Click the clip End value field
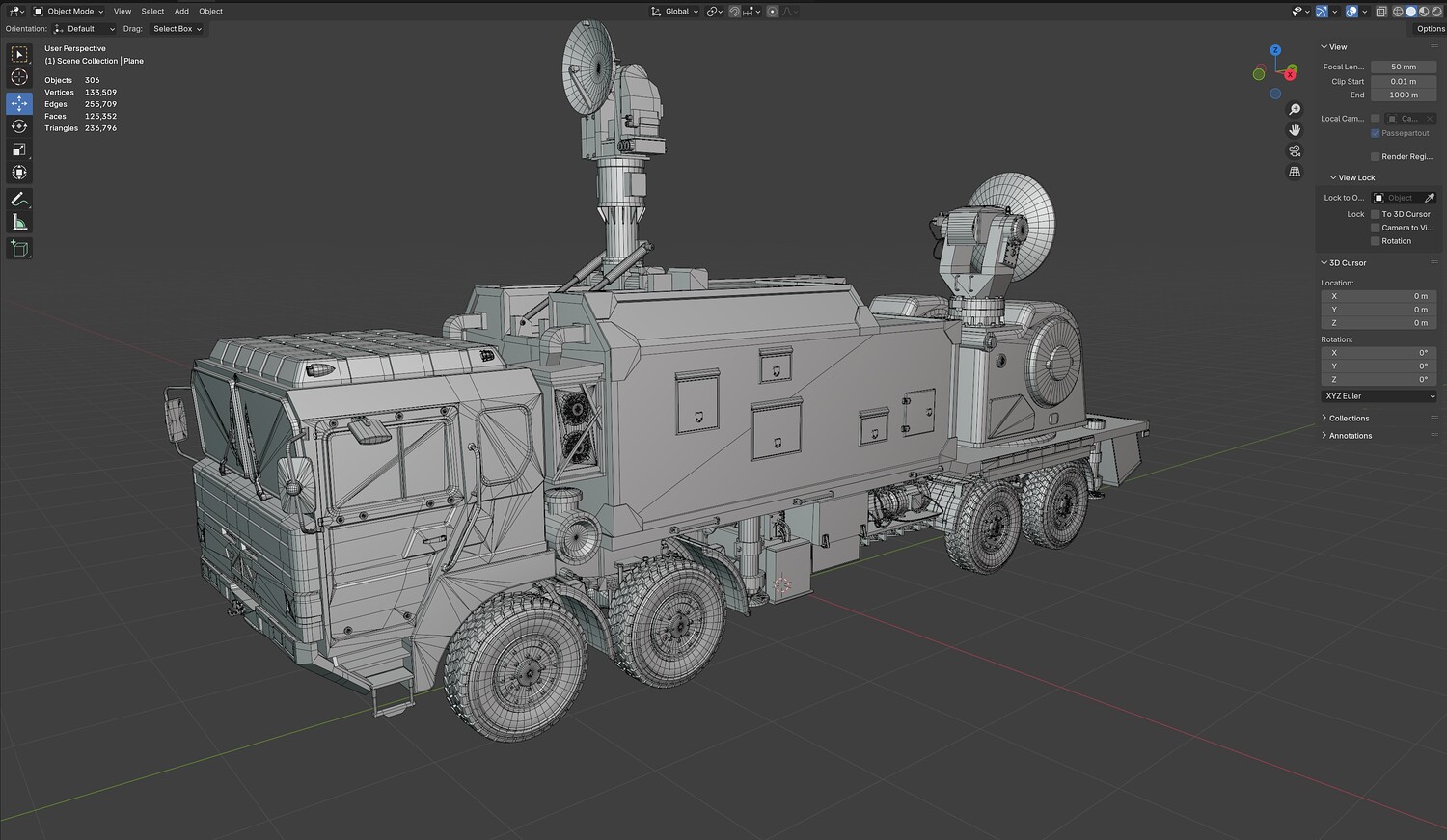The width and height of the screenshot is (1447, 840). [x=1404, y=95]
